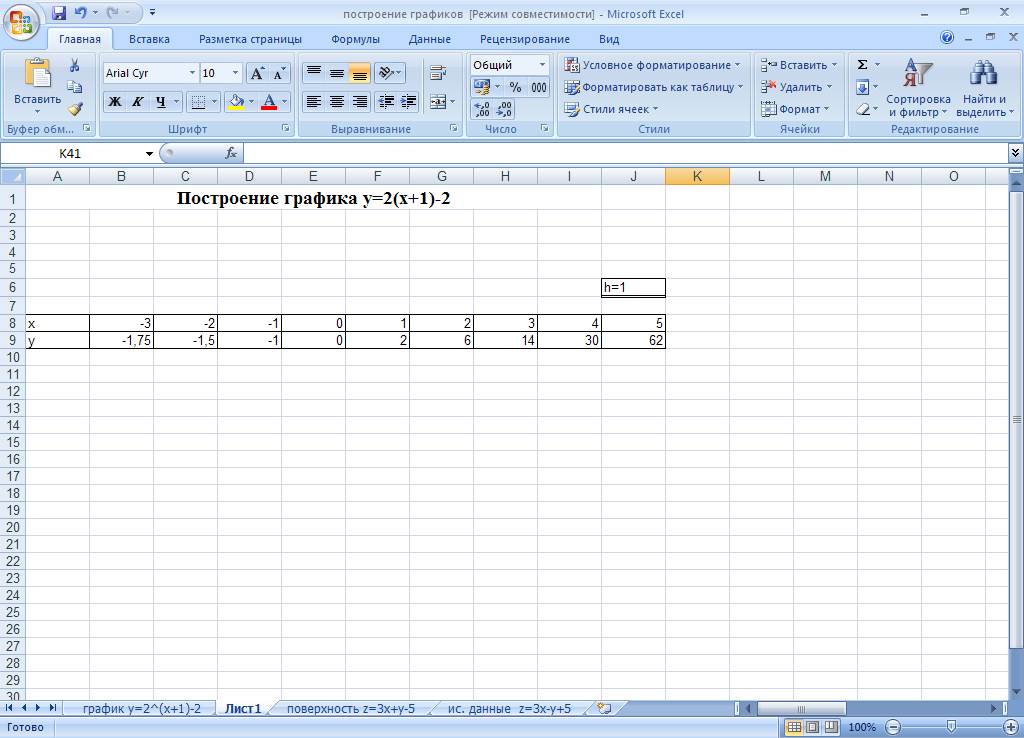
Task: Center text horizontally with align center icon
Action: click(x=337, y=102)
